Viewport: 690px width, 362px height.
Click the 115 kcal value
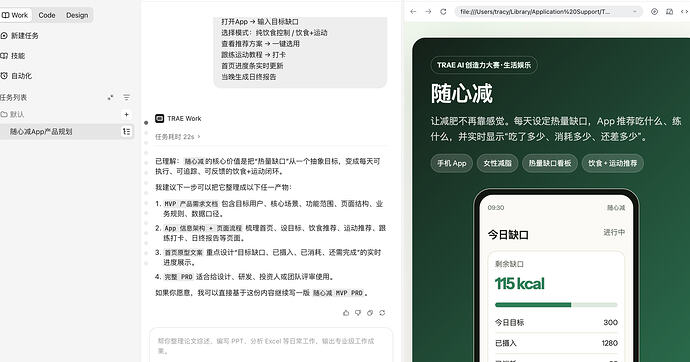[x=520, y=284]
